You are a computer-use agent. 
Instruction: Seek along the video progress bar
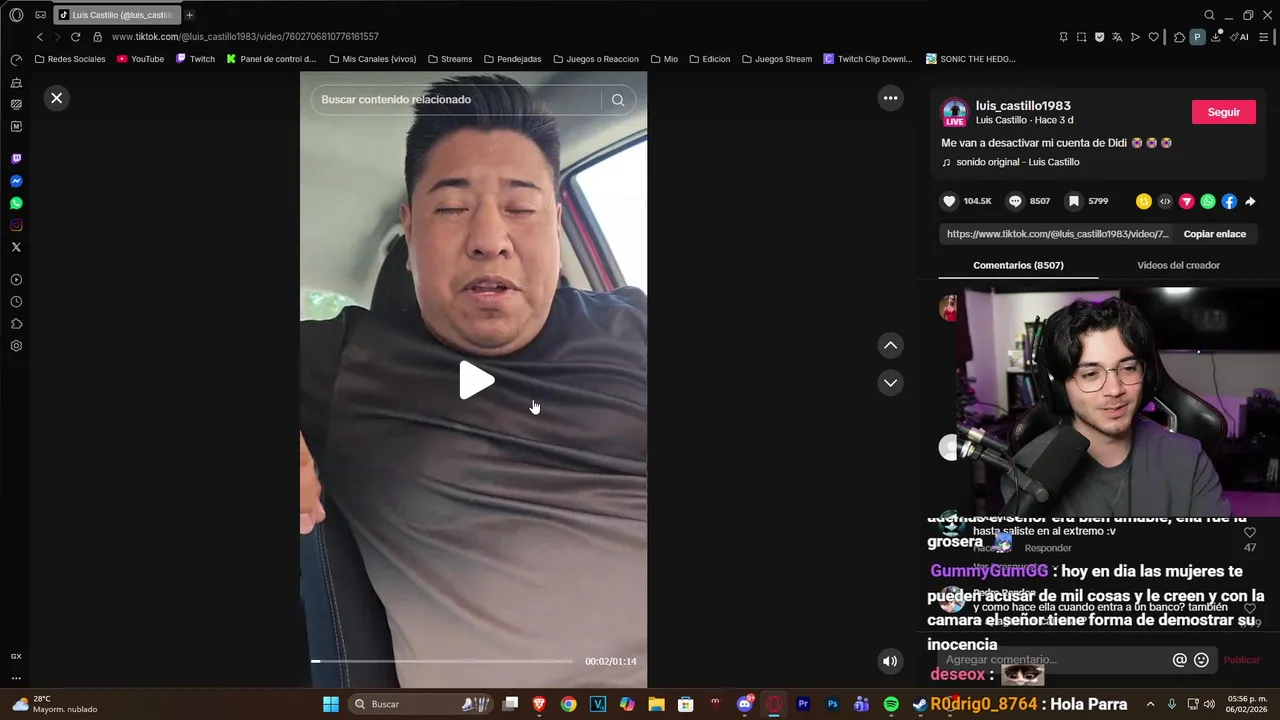click(441, 661)
